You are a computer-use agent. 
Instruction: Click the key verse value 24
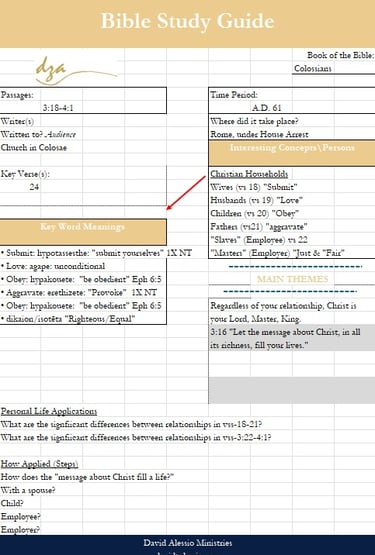34,187
